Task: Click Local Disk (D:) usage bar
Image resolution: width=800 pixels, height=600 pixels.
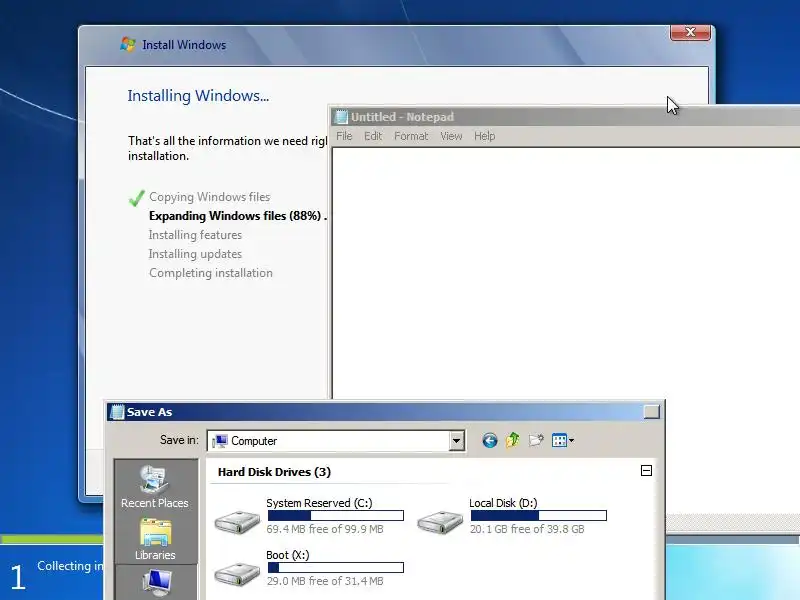Action: [x=539, y=516]
